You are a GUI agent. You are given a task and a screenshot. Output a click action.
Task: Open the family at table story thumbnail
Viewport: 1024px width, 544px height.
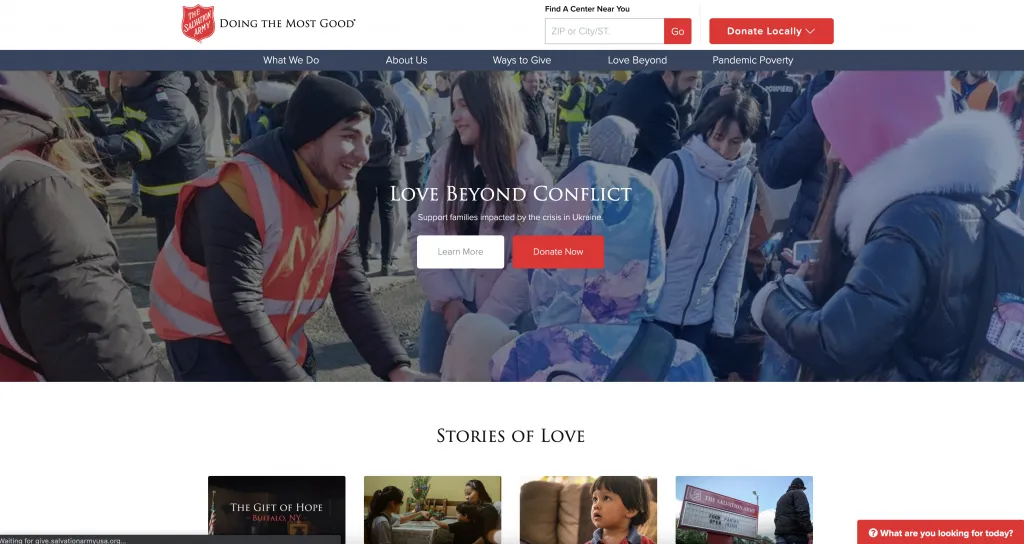pos(432,510)
